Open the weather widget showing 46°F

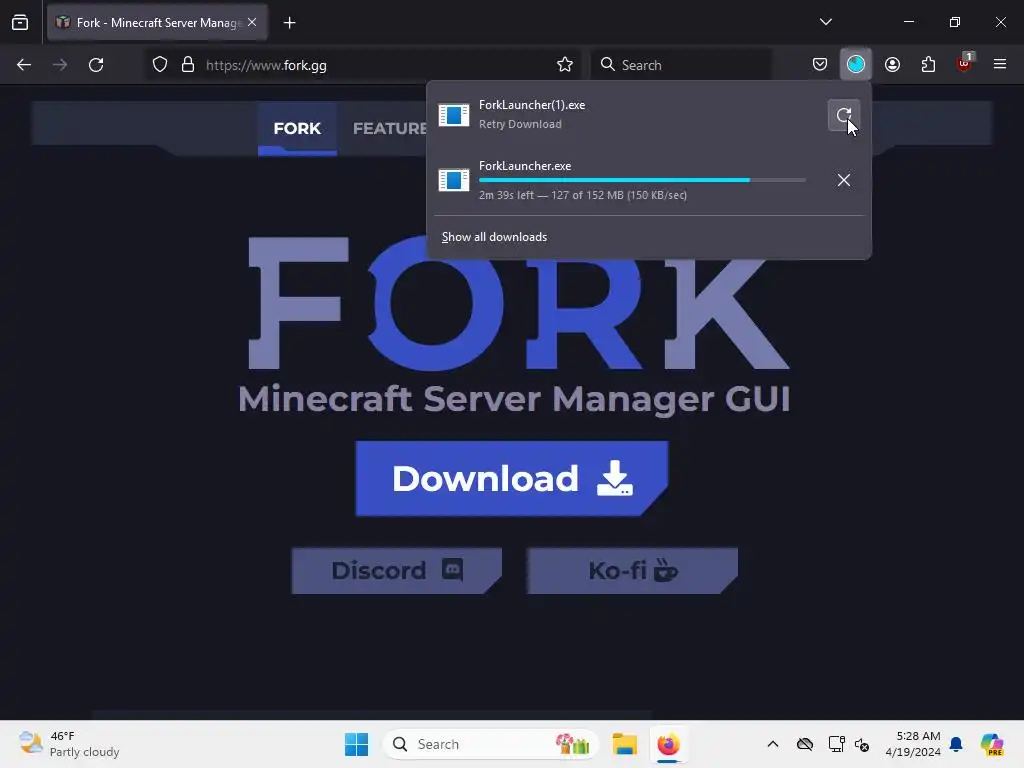tap(69, 744)
